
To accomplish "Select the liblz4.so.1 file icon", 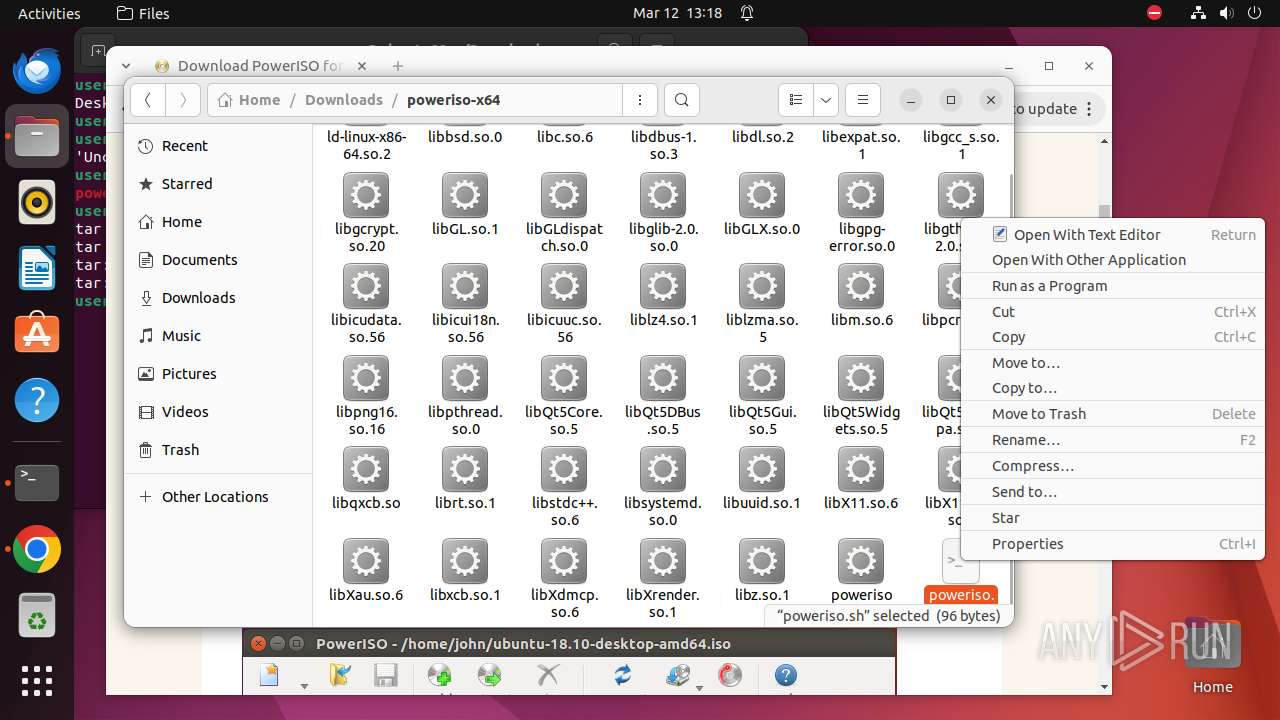I will [663, 287].
